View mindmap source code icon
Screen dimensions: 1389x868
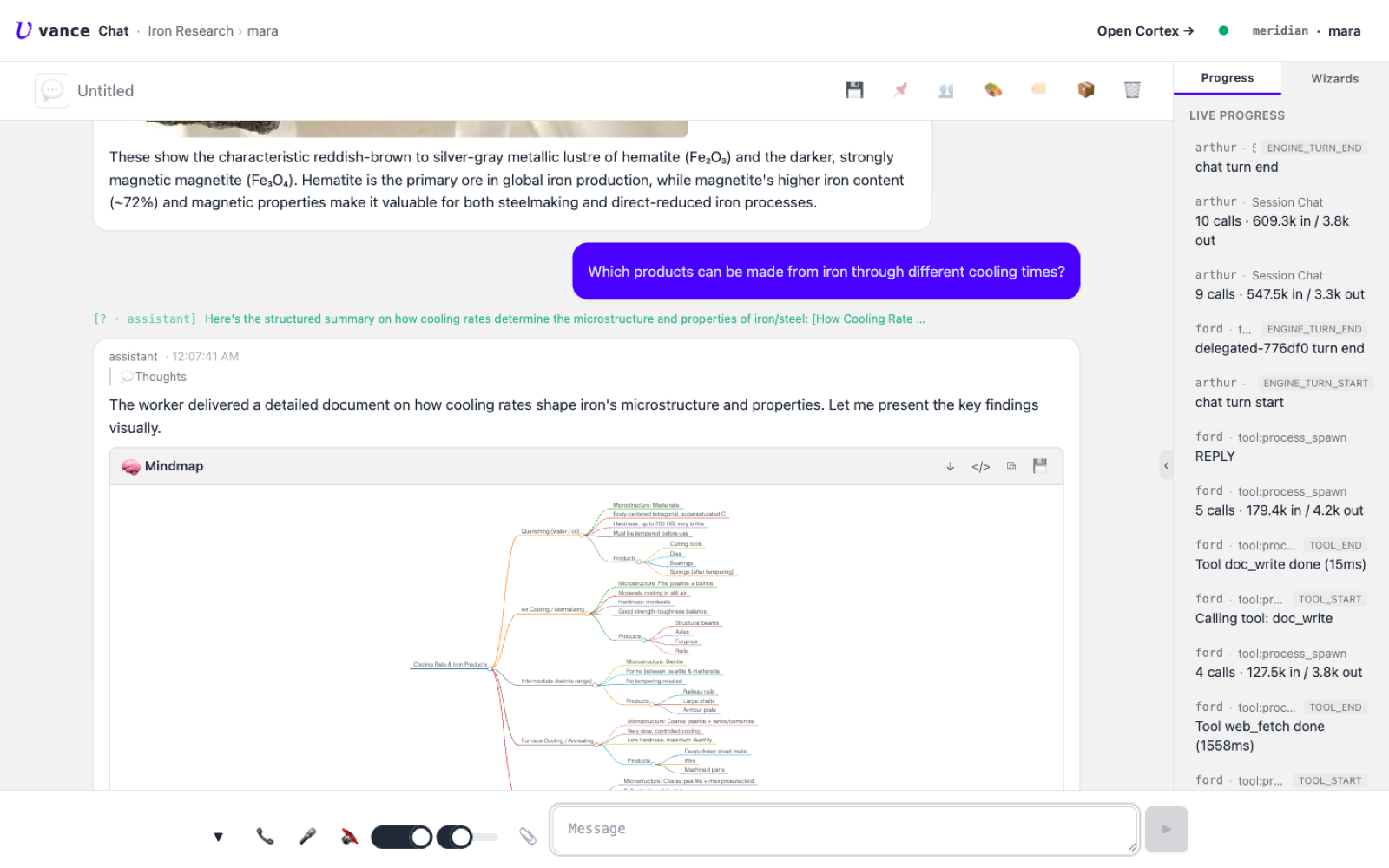(981, 467)
